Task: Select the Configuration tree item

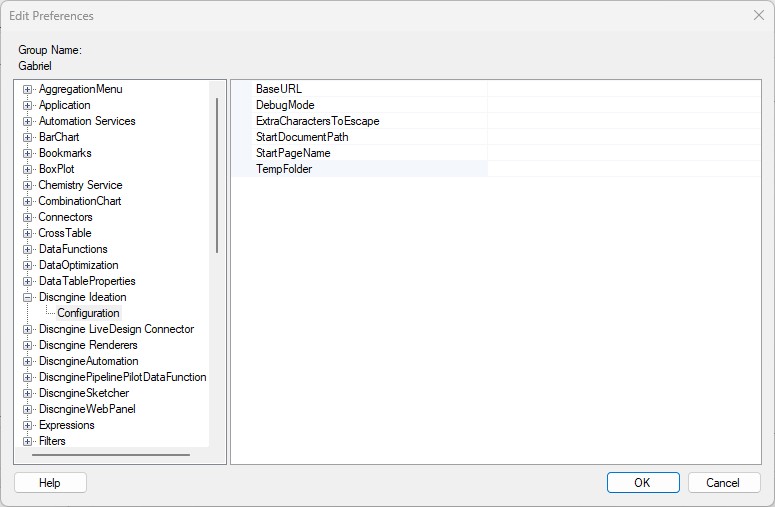Action: click(x=88, y=313)
